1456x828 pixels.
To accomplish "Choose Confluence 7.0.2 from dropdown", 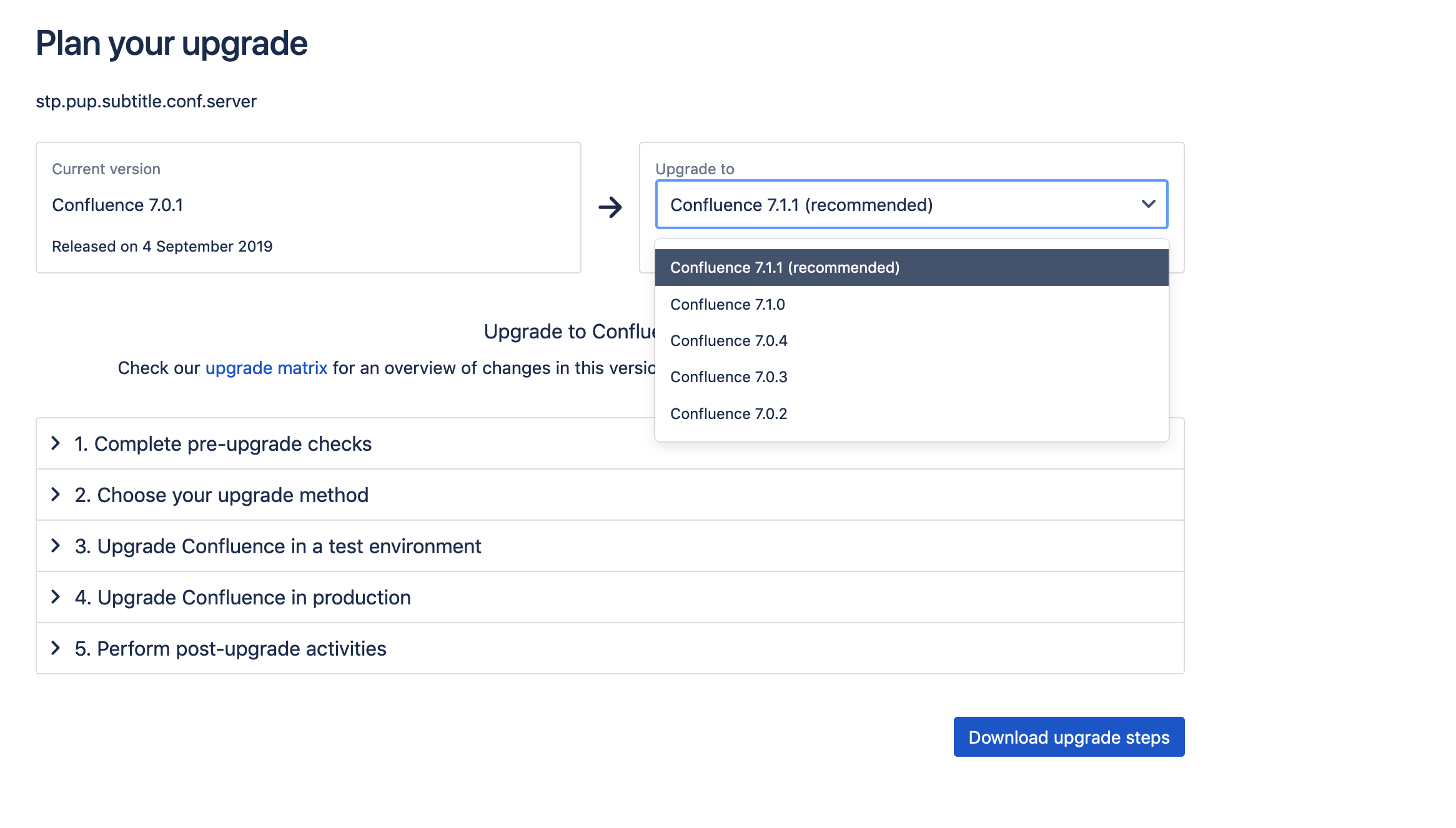I will [729, 413].
